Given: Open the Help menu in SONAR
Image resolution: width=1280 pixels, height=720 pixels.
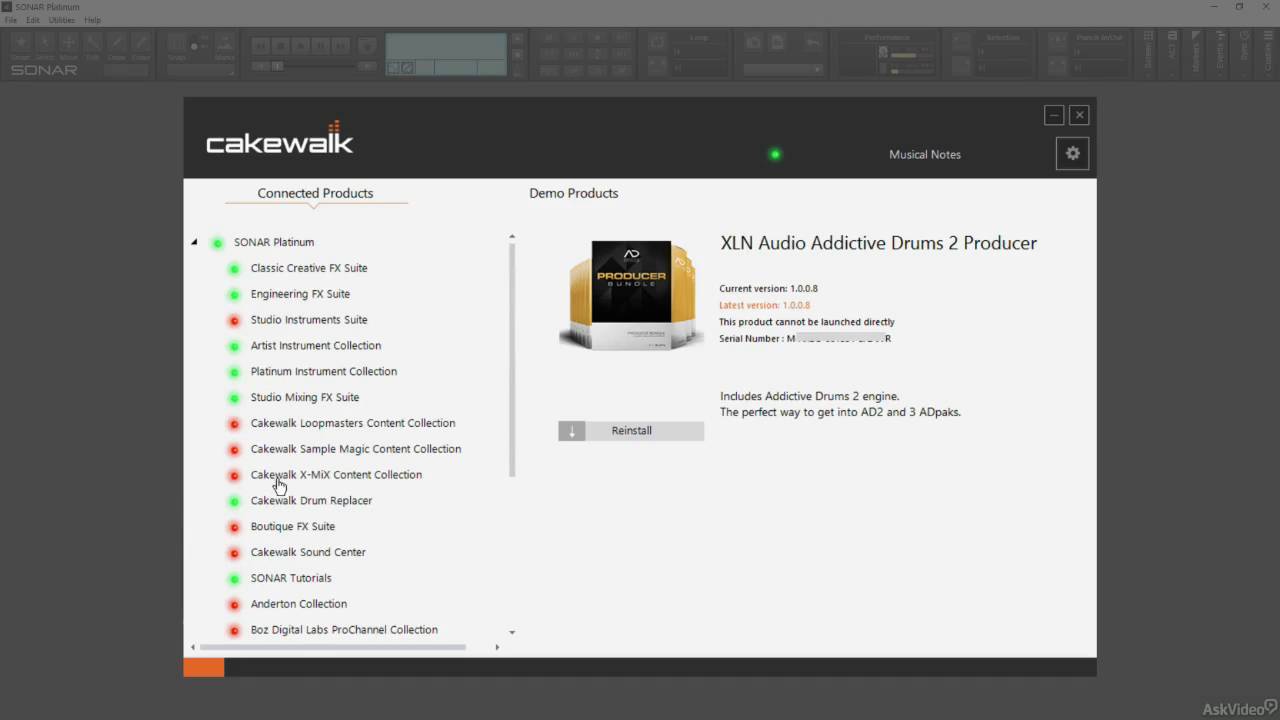Looking at the screenshot, I should 92,20.
